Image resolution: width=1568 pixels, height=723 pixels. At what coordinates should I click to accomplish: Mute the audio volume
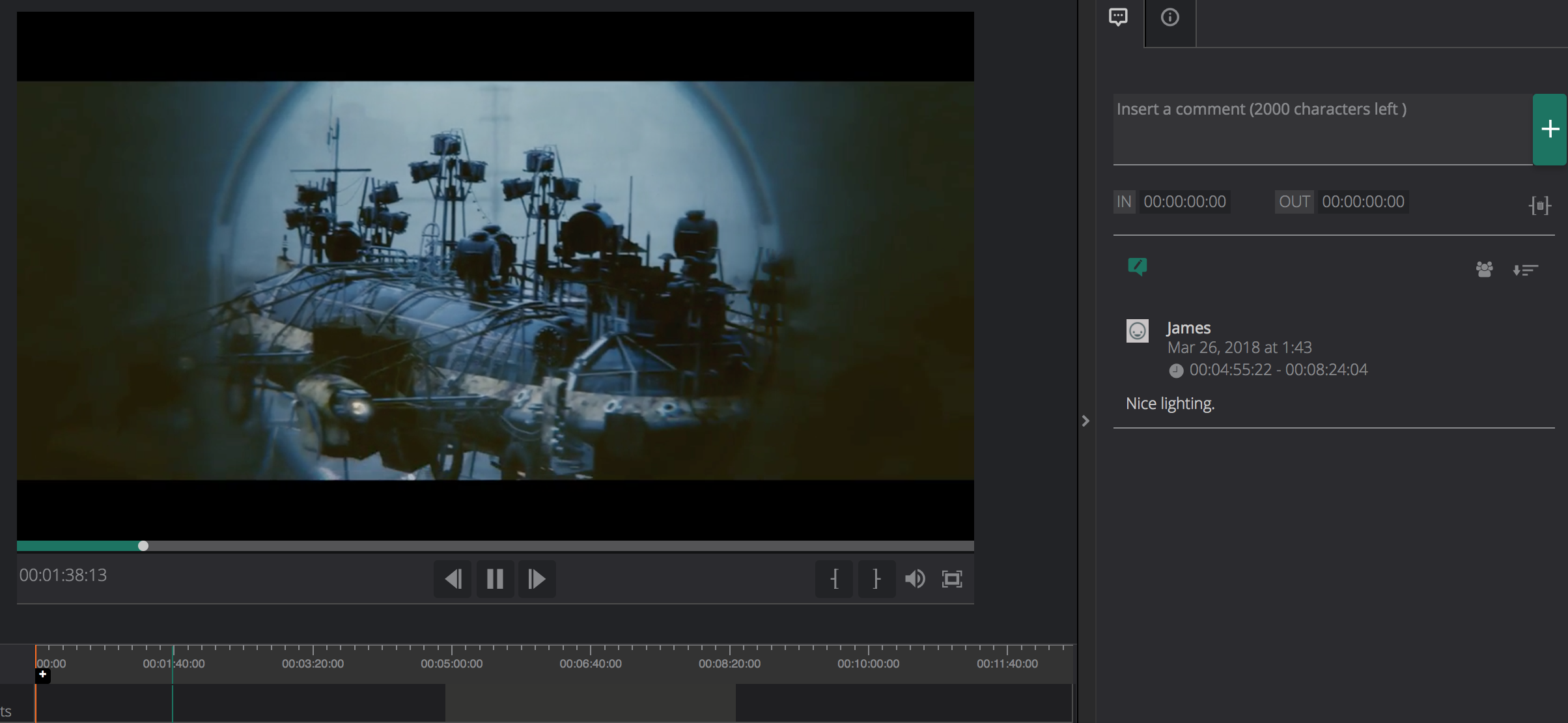(915, 578)
